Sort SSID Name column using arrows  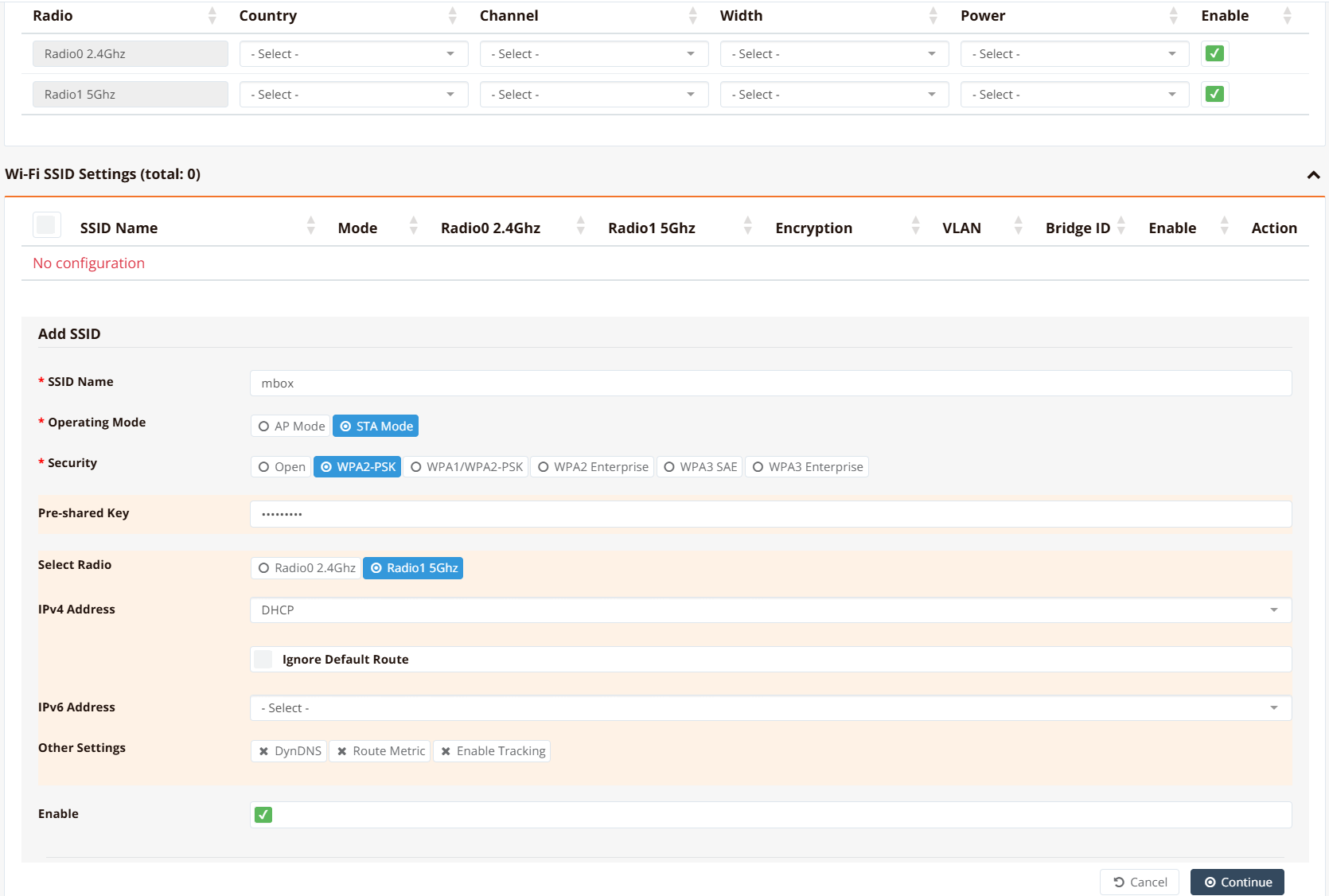pyautogui.click(x=310, y=228)
